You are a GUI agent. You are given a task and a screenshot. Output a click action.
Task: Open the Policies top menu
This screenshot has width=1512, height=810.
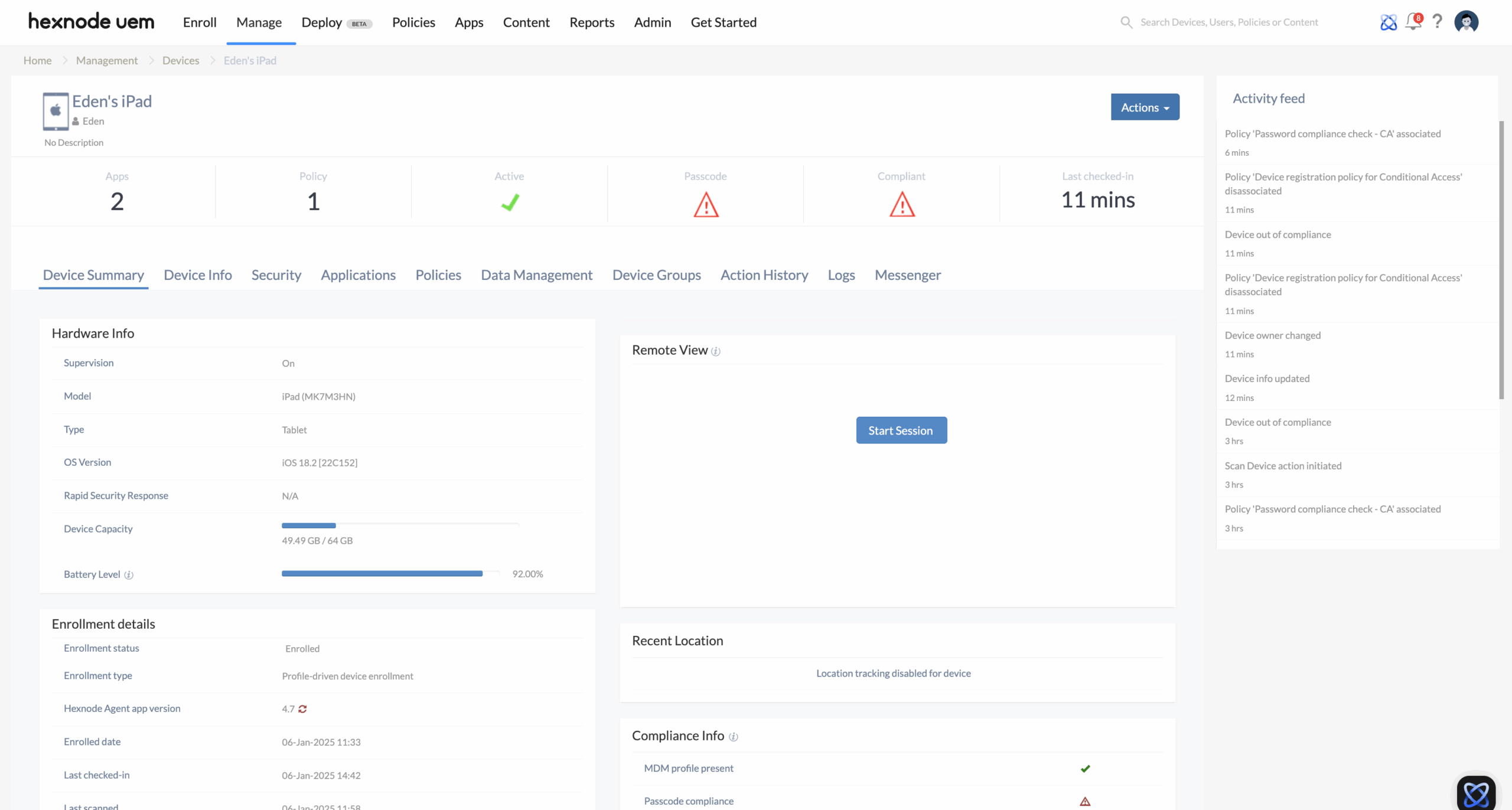(x=413, y=22)
